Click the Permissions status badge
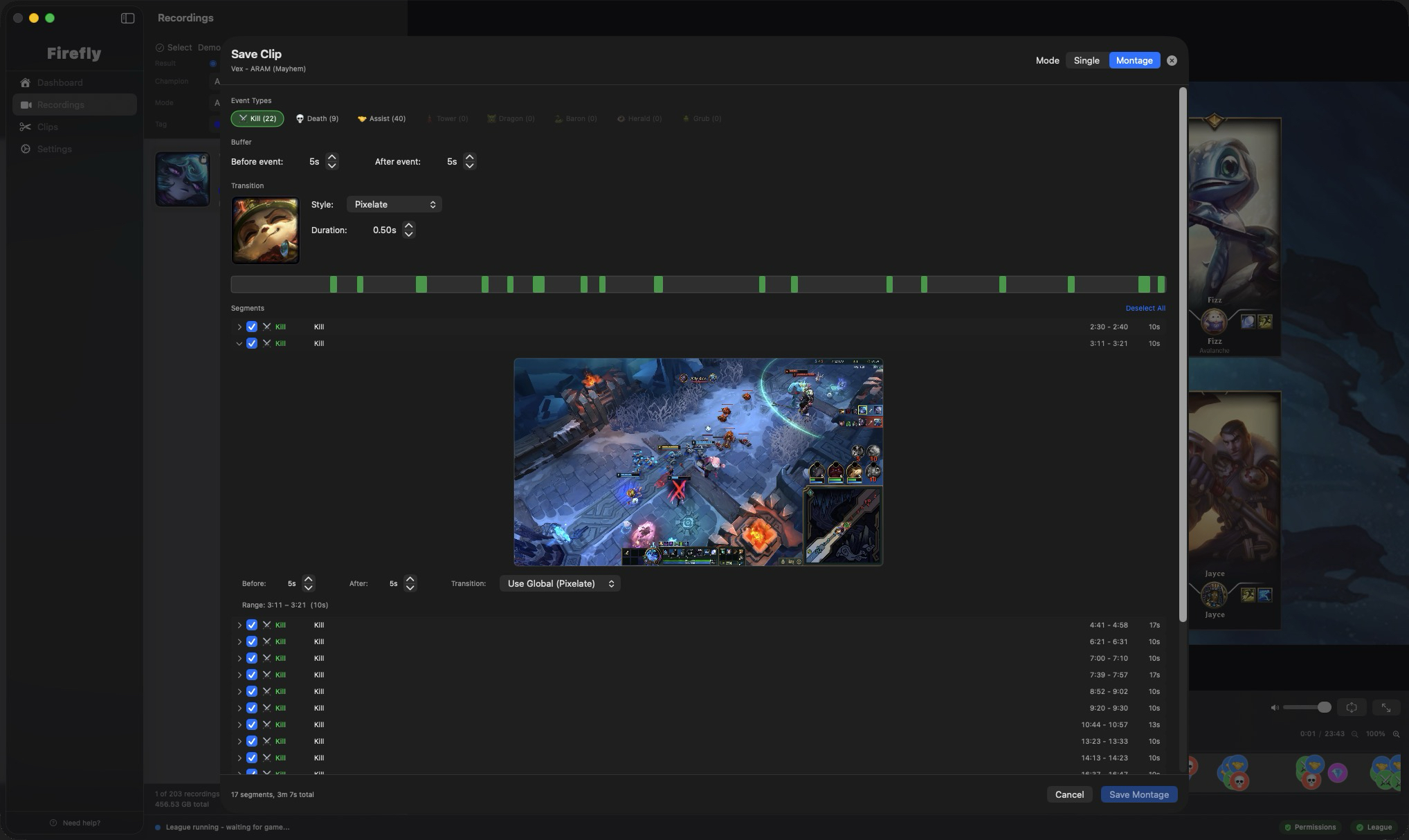The width and height of the screenshot is (1409, 840). tap(1310, 827)
